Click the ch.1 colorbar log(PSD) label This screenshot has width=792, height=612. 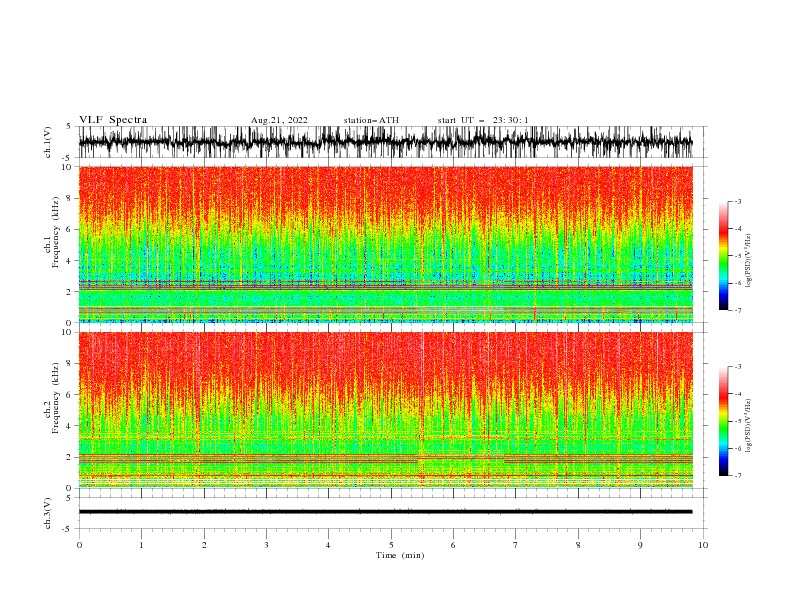(x=749, y=261)
